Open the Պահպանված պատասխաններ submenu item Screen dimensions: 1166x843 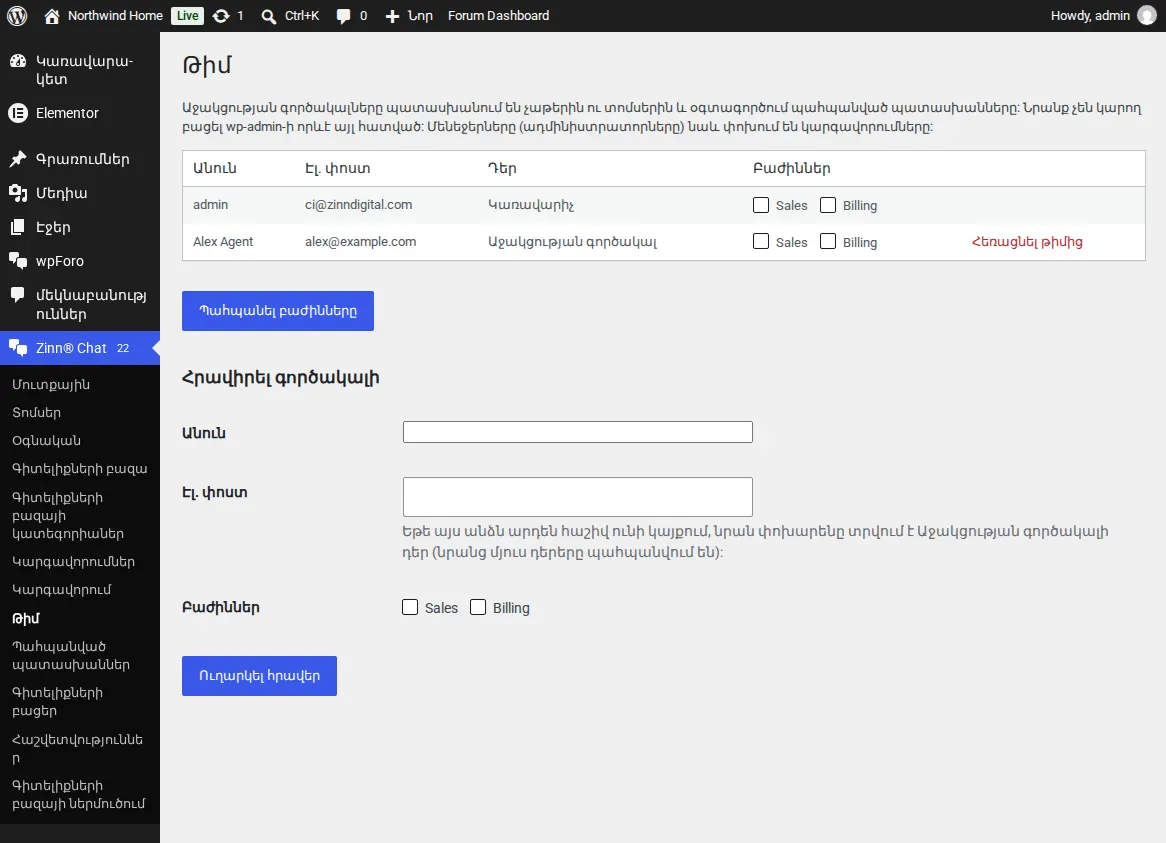[71, 656]
